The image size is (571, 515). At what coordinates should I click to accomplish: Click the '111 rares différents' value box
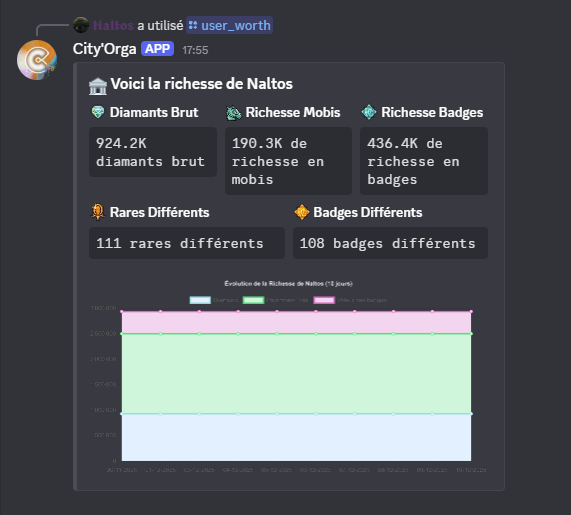(x=187, y=243)
